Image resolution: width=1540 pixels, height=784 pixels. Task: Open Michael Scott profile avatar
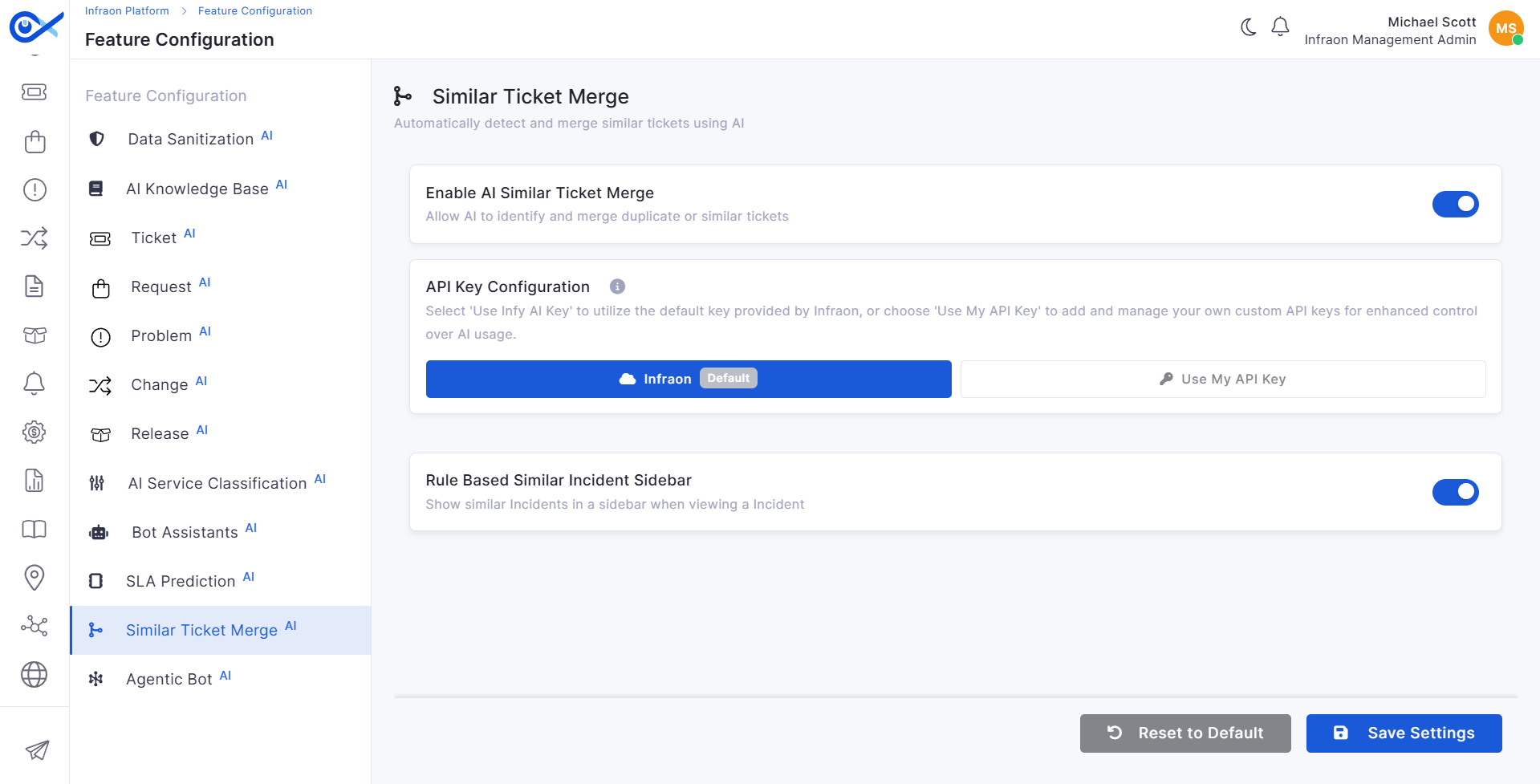coord(1506,28)
